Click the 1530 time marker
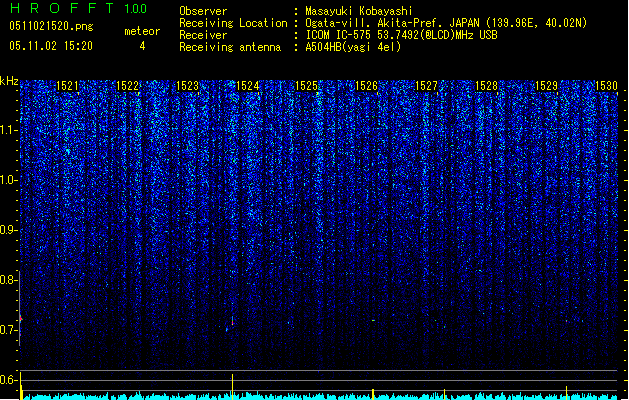Viewport: 629px width, 400px height. click(606, 86)
